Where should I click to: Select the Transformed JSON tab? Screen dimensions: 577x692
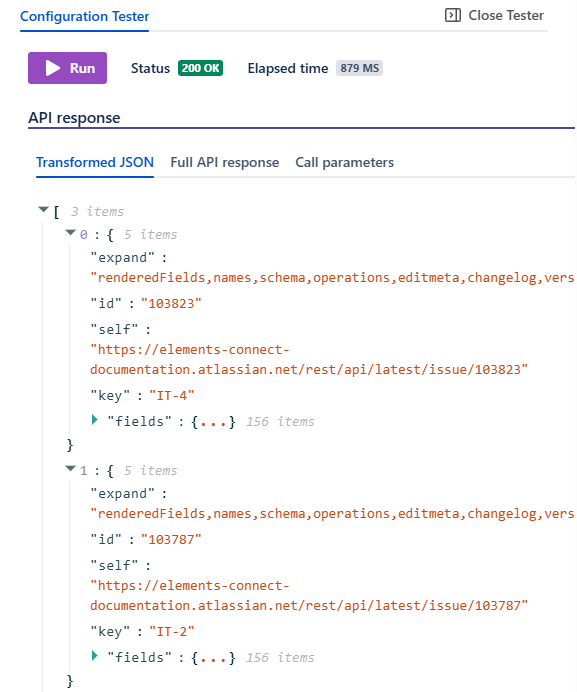pos(95,162)
